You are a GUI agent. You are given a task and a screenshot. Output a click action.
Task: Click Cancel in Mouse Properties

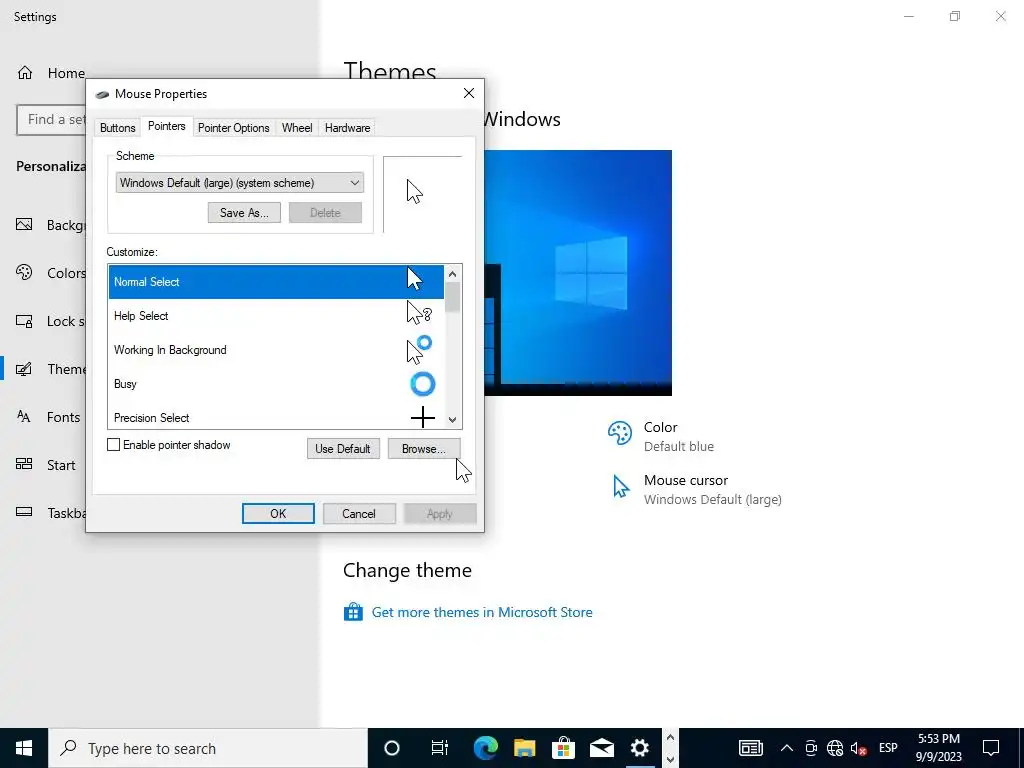[359, 513]
